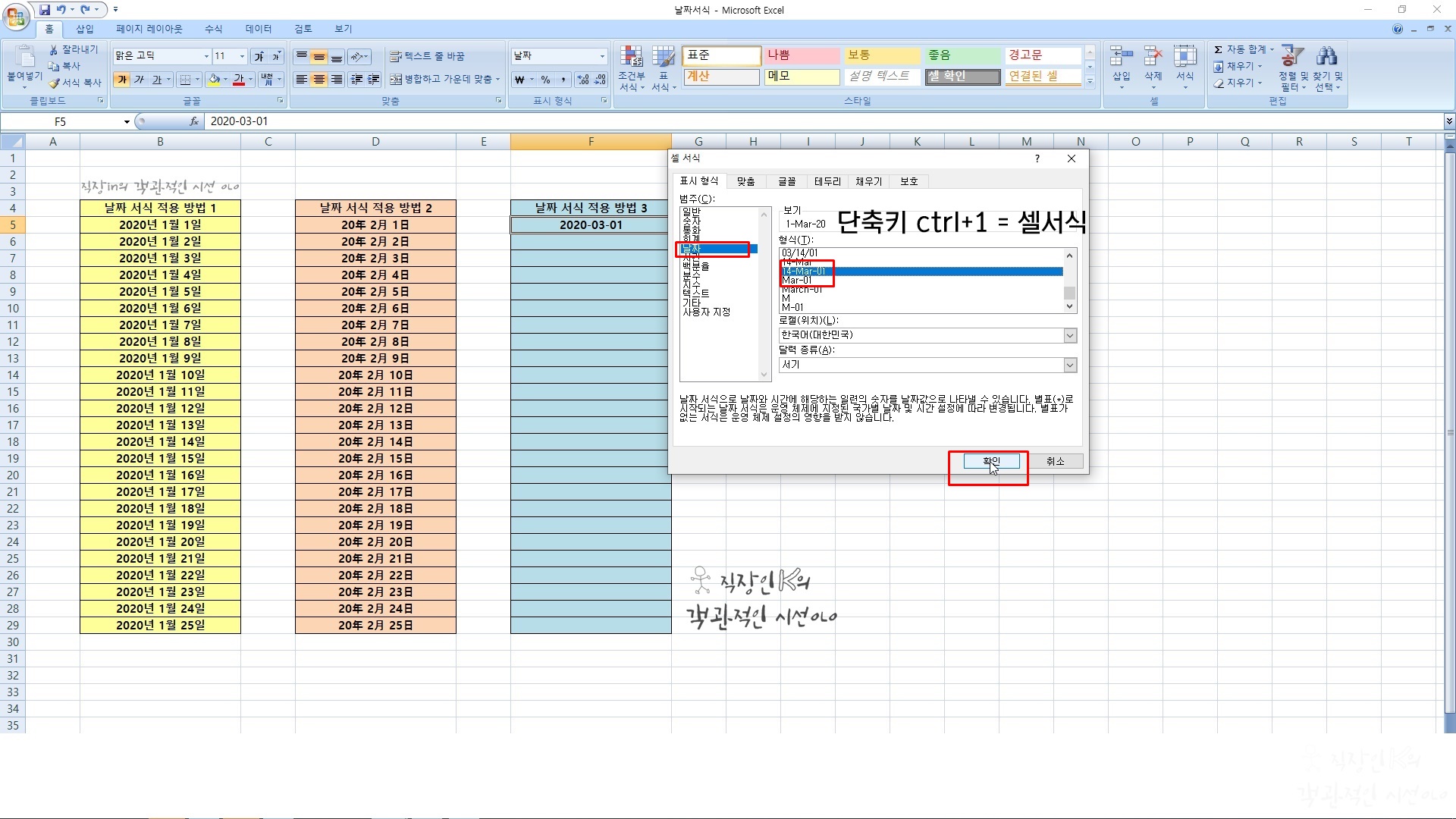Click the fill color paint bucket swatch

(x=215, y=80)
